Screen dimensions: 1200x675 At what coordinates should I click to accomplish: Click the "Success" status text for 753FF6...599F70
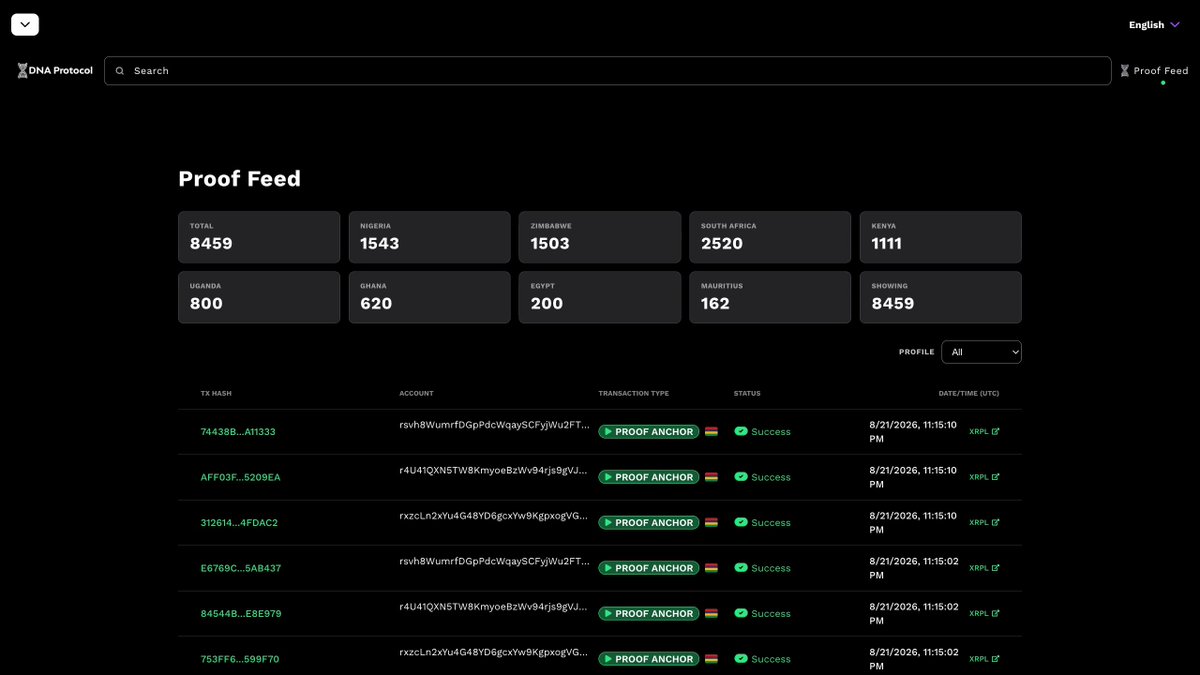point(771,659)
